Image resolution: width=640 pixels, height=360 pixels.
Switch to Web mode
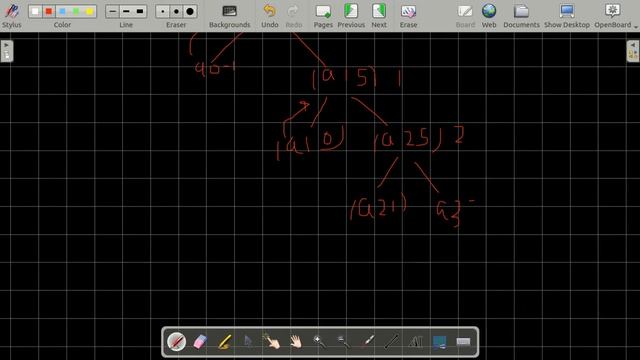pyautogui.click(x=489, y=16)
